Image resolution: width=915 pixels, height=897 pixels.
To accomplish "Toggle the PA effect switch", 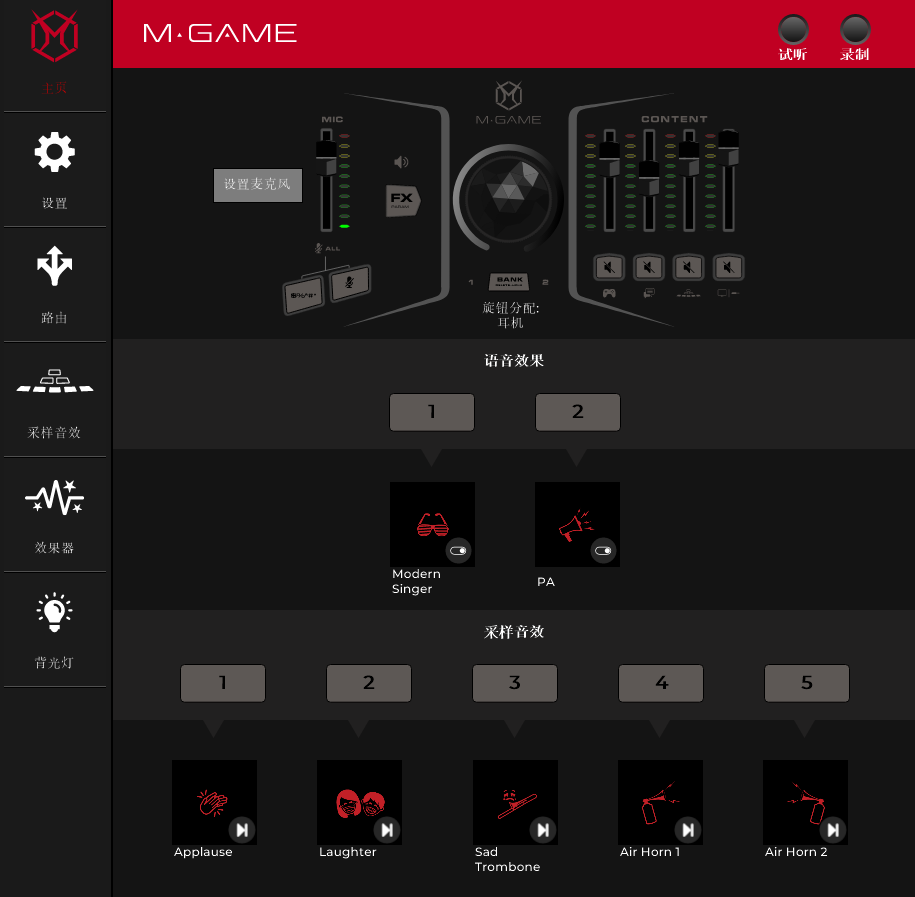I will [603, 550].
